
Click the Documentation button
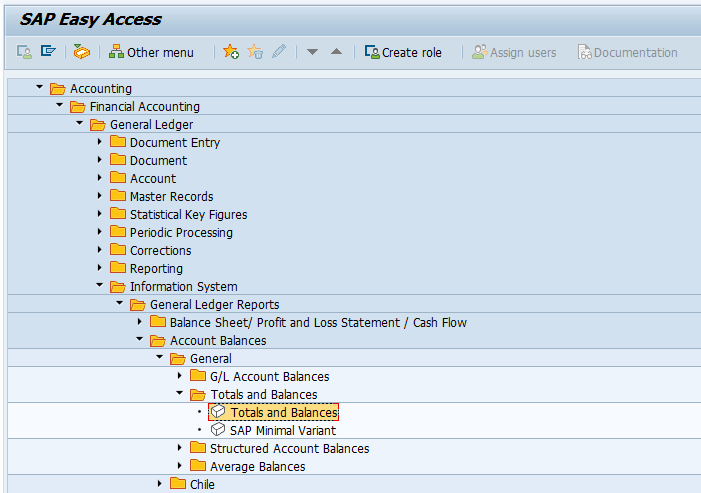click(x=627, y=52)
